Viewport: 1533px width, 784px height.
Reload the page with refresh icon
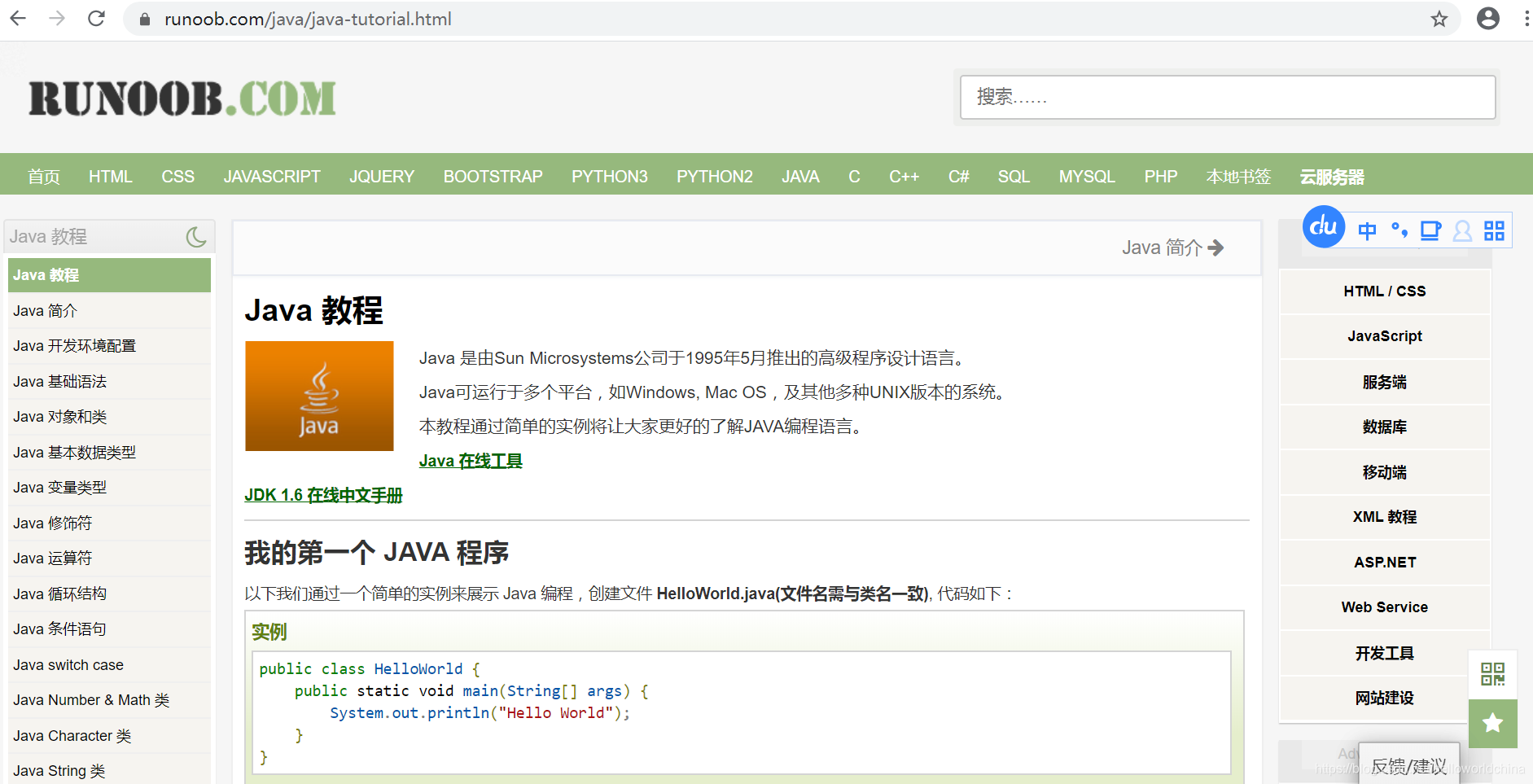[96, 18]
